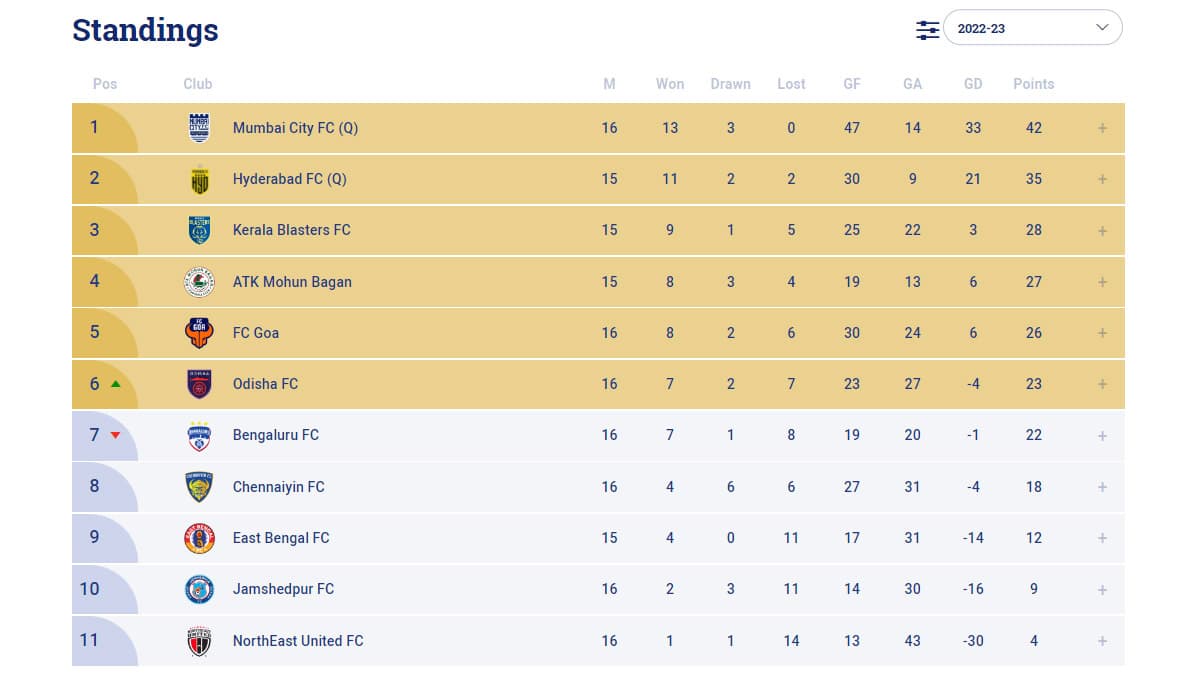Click the Mumbai City FC club logo
The height and width of the screenshot is (675, 1200).
(x=200, y=128)
